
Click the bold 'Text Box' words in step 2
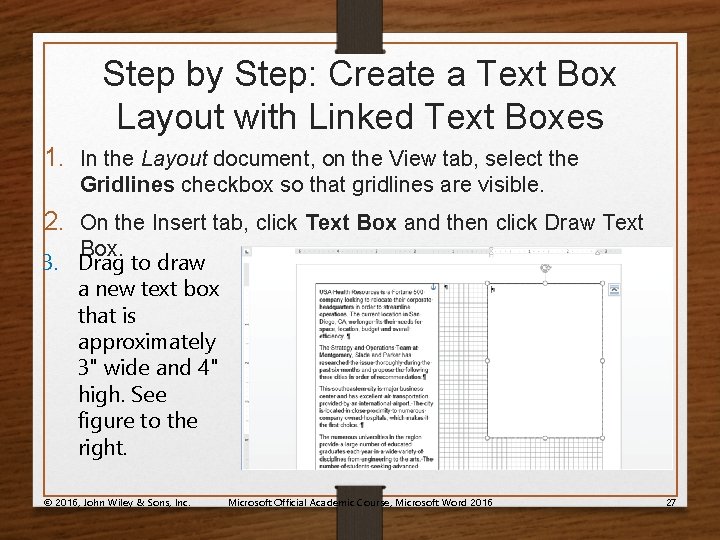(x=351, y=223)
